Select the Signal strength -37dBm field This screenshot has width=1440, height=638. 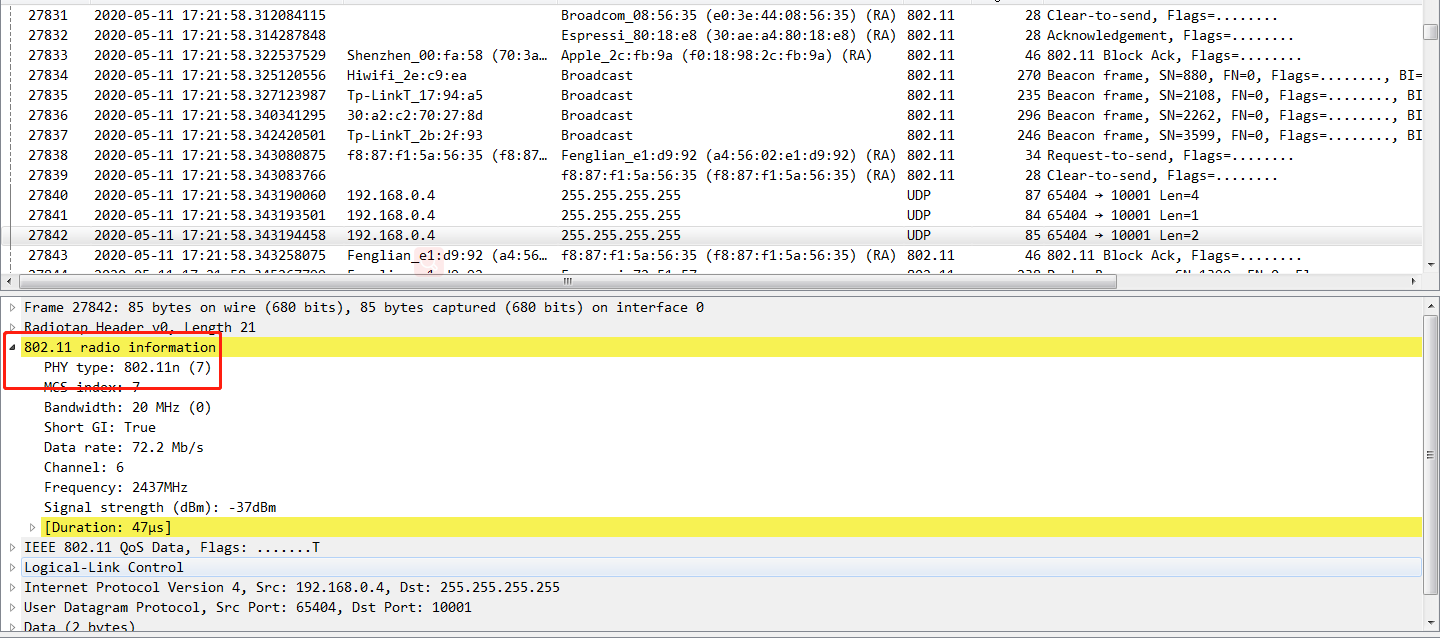coord(160,507)
